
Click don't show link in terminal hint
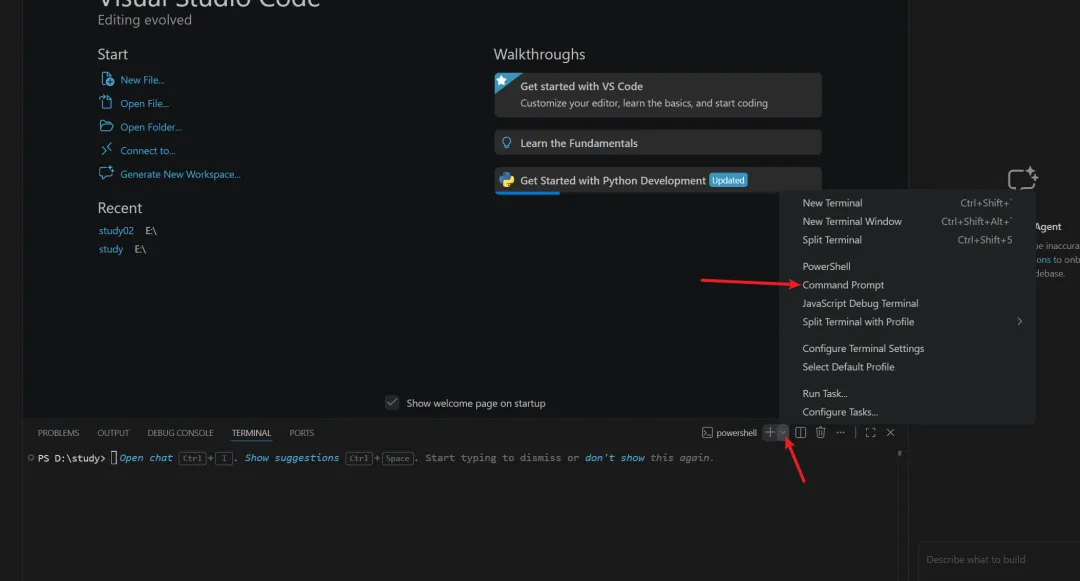pos(614,458)
